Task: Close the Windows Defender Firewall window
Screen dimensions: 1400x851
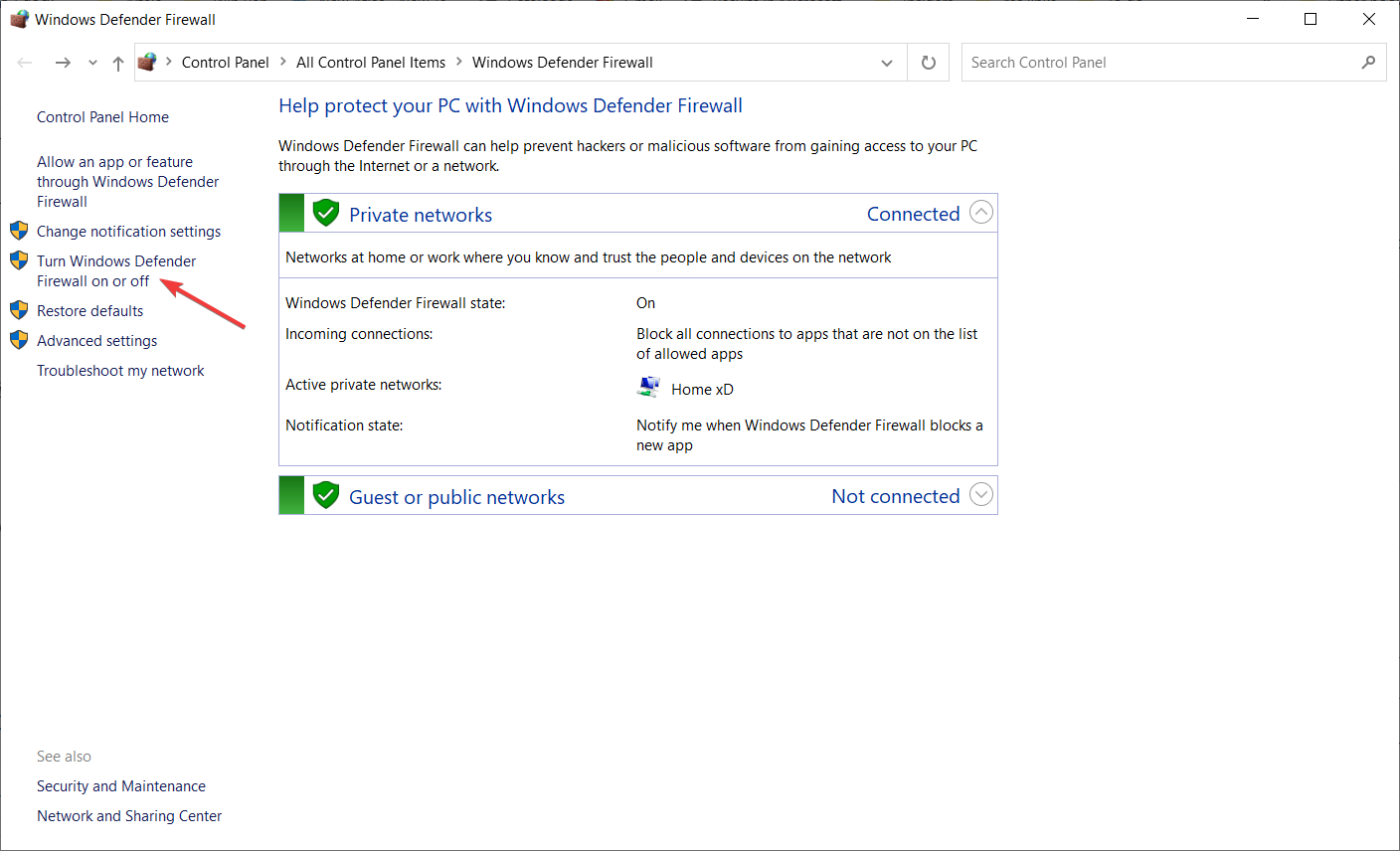Action: [1369, 19]
